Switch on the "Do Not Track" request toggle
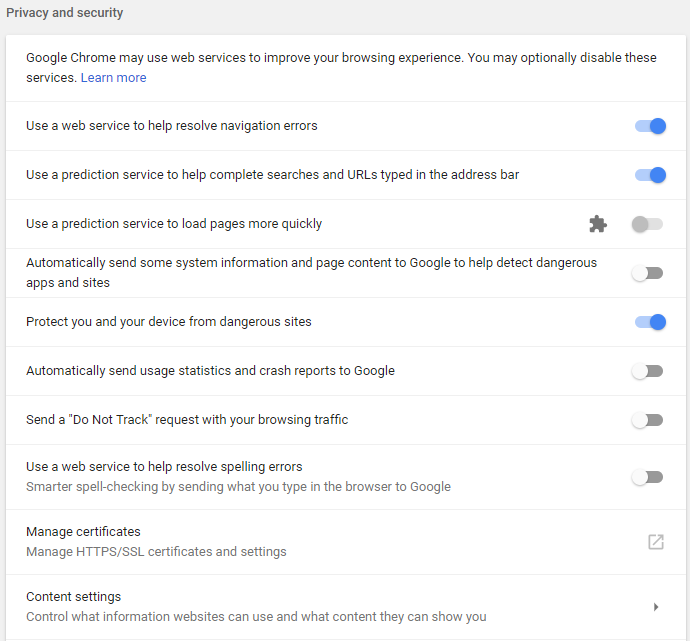 tap(647, 420)
